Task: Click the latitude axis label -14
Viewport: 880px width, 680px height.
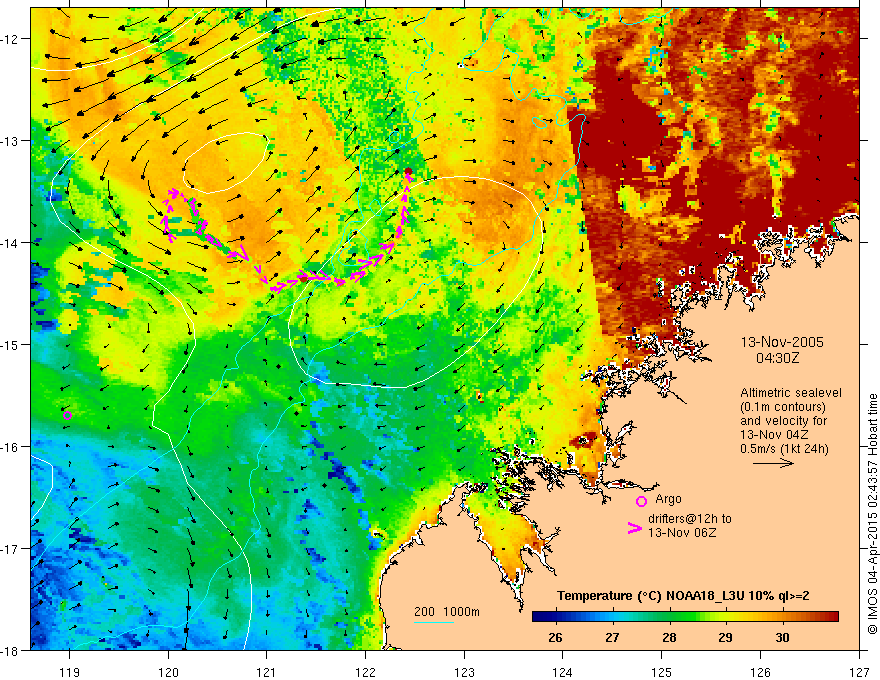Action: click(x=11, y=243)
